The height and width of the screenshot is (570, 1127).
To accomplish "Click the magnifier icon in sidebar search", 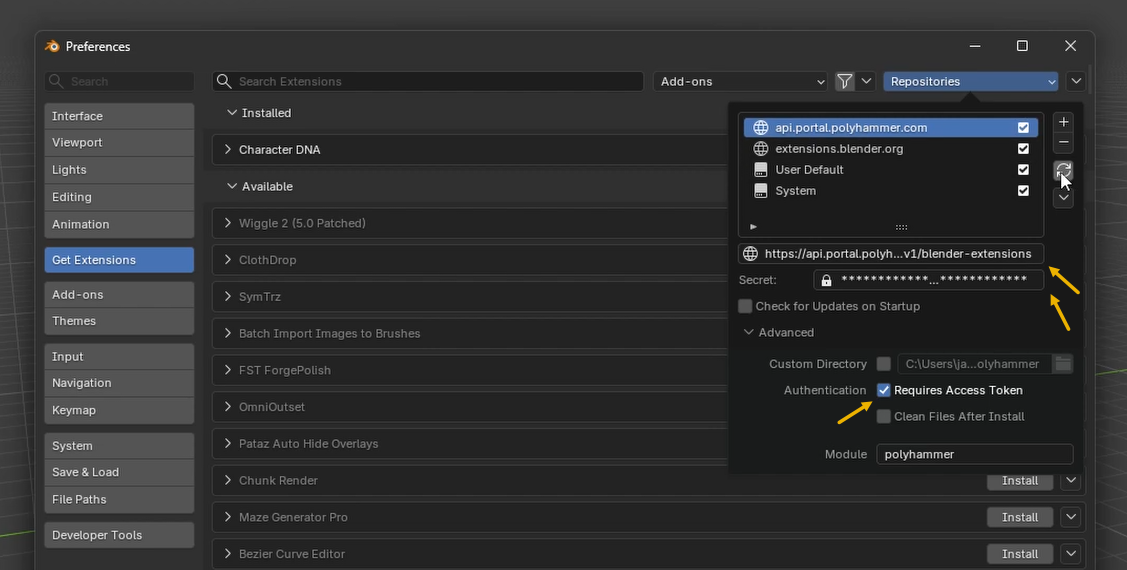I will 56,81.
